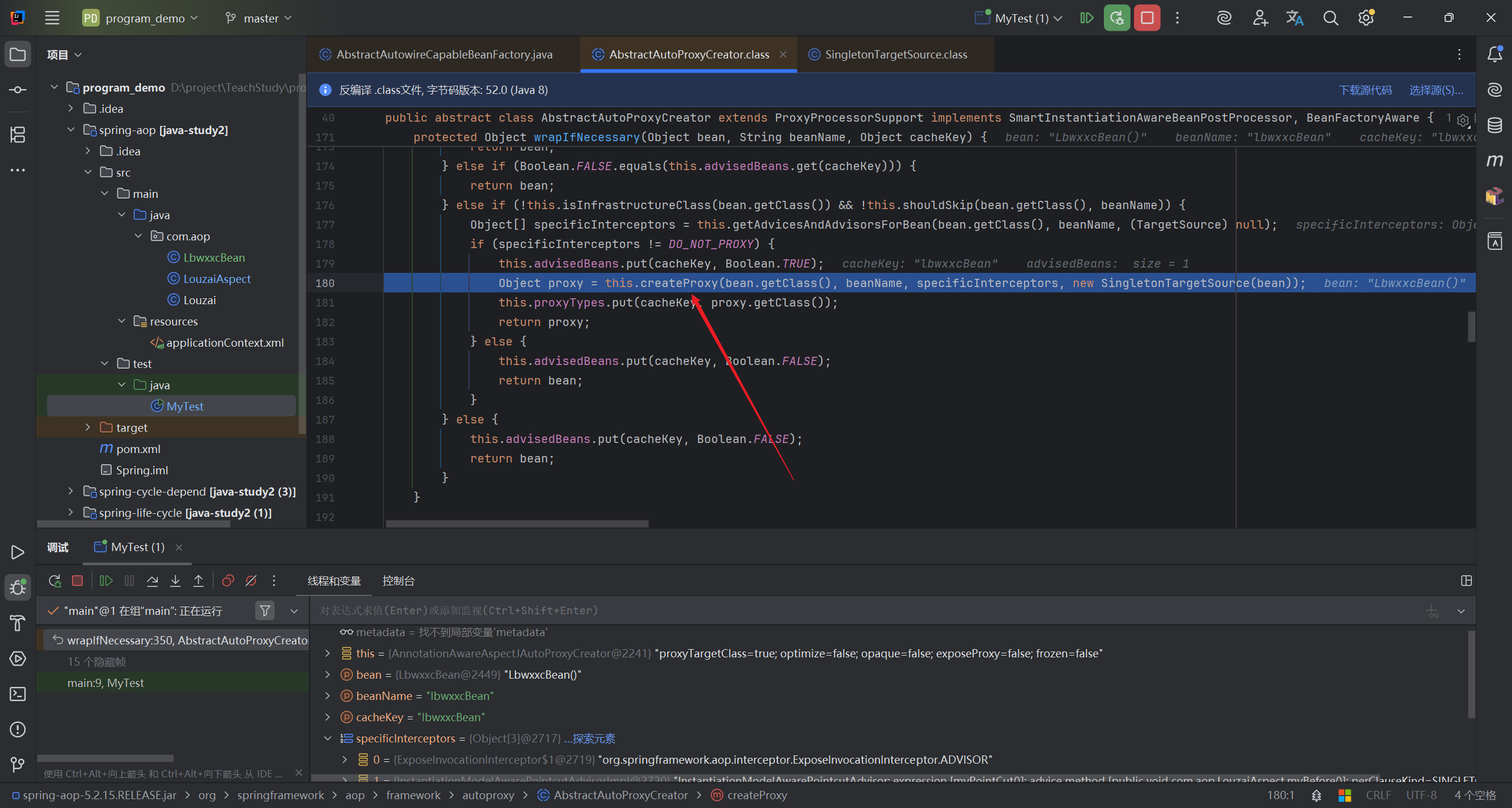Click the 选择源(S)... link
The height and width of the screenshot is (808, 1512).
point(1436,90)
